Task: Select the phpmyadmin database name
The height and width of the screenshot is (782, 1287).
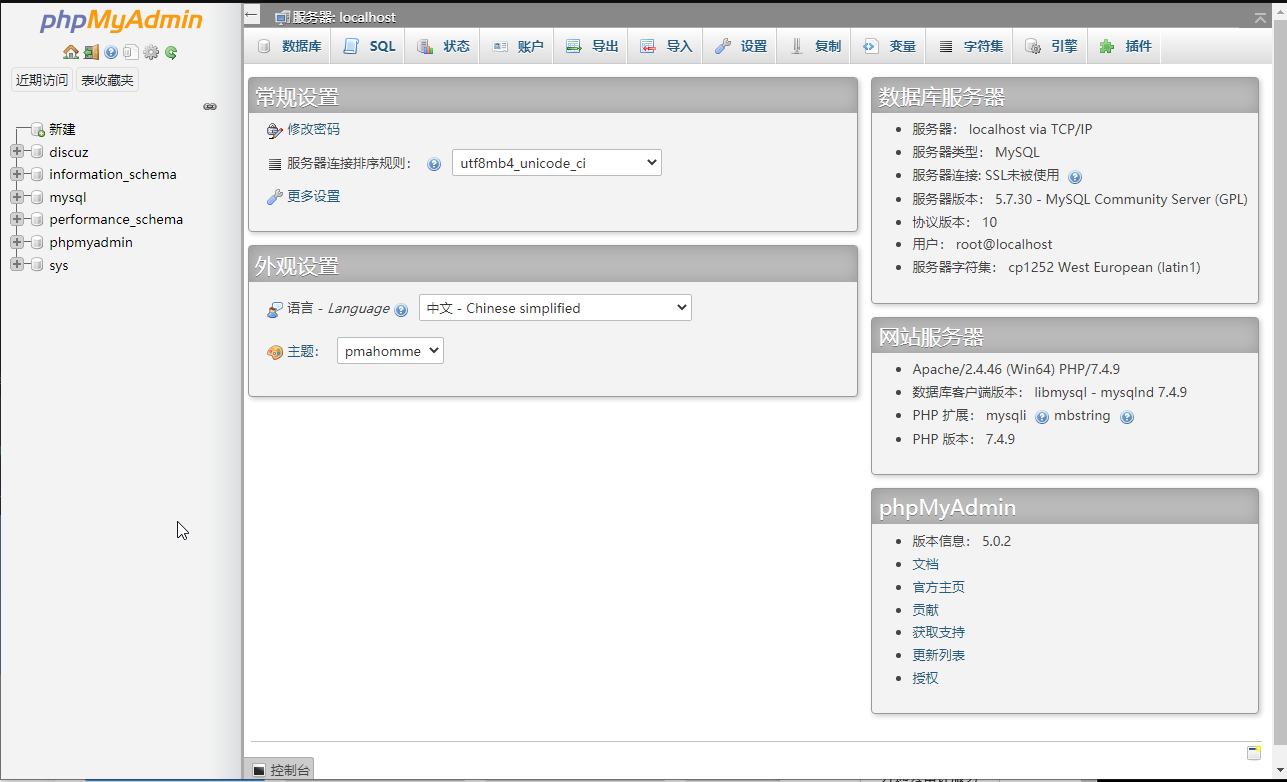Action: (91, 242)
